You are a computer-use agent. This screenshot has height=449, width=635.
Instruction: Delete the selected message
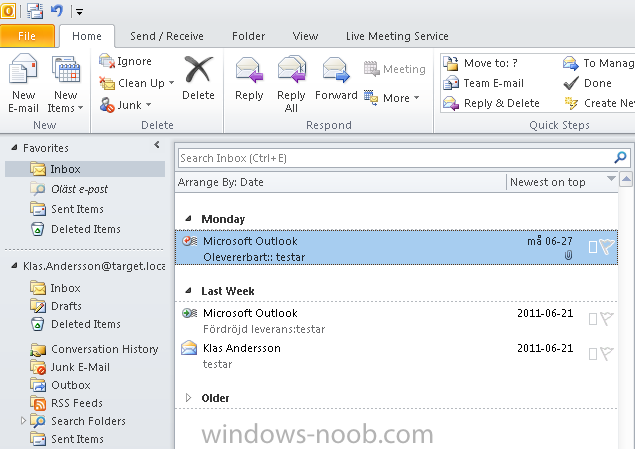198,78
